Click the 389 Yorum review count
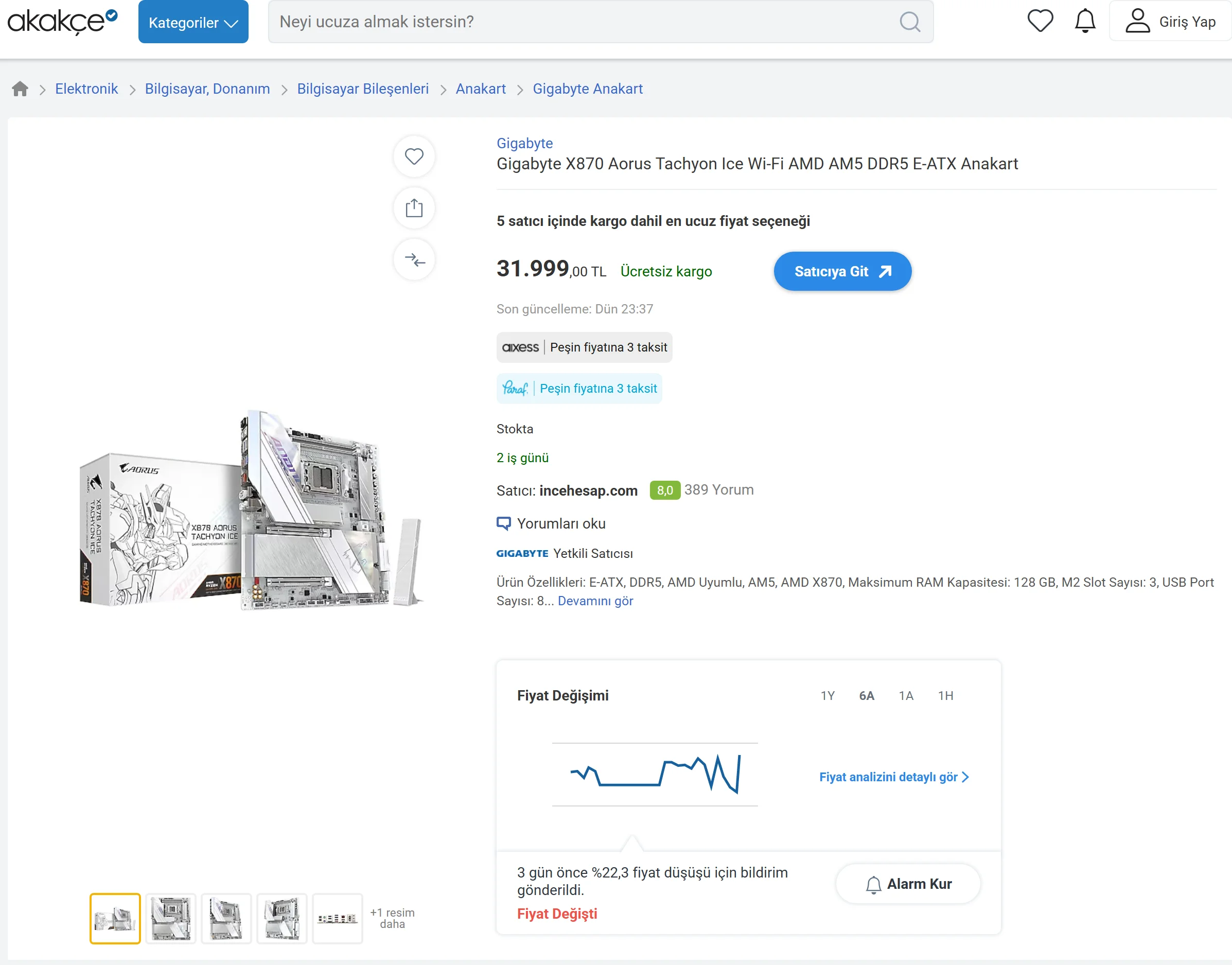Screen dimensions: 1232x965 (718, 490)
